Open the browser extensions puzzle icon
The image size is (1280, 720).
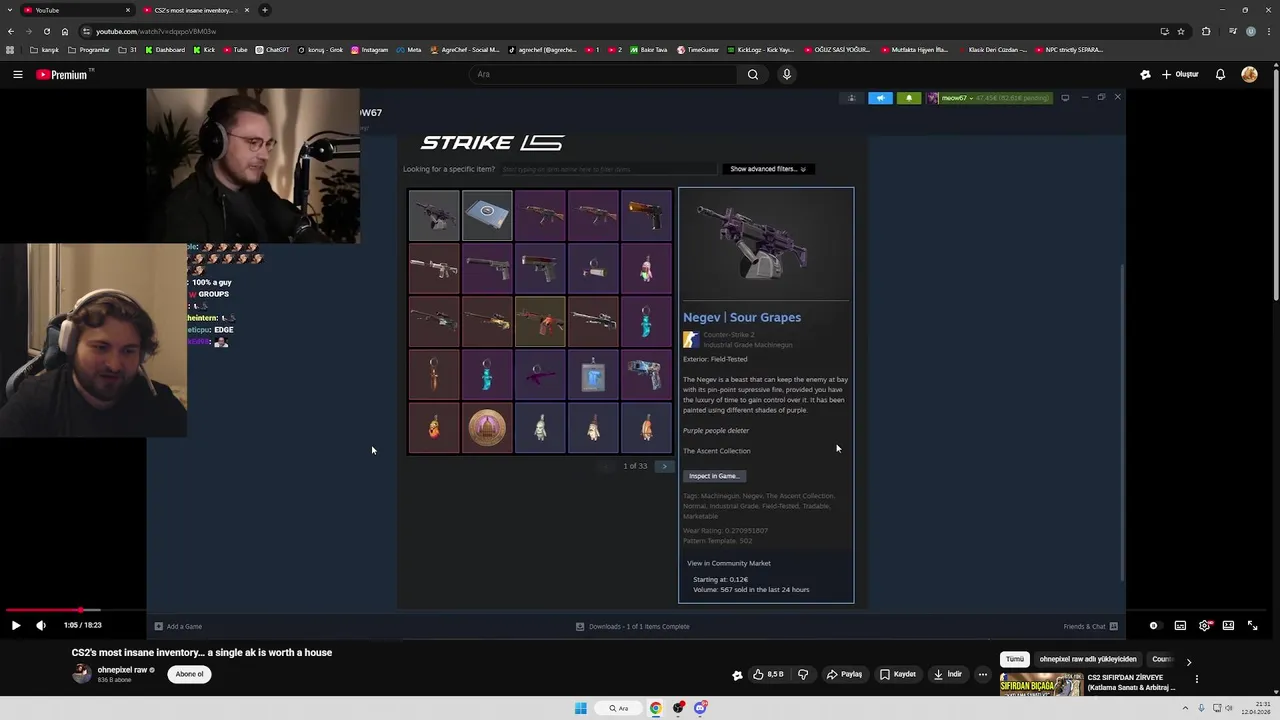click(x=1206, y=31)
